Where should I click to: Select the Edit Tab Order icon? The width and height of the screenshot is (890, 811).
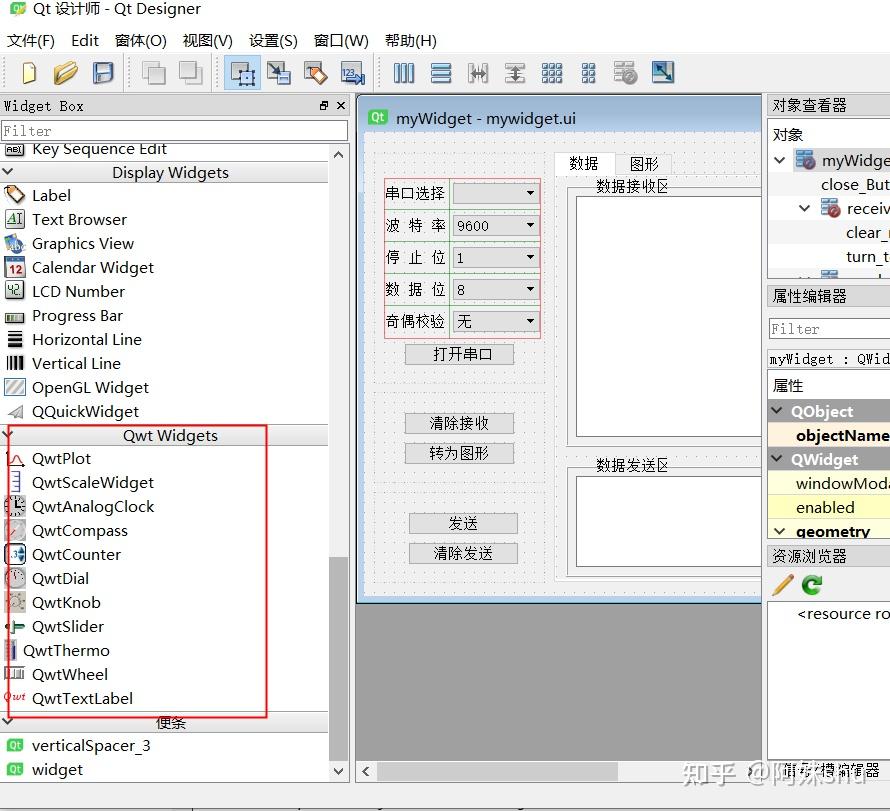pos(352,73)
